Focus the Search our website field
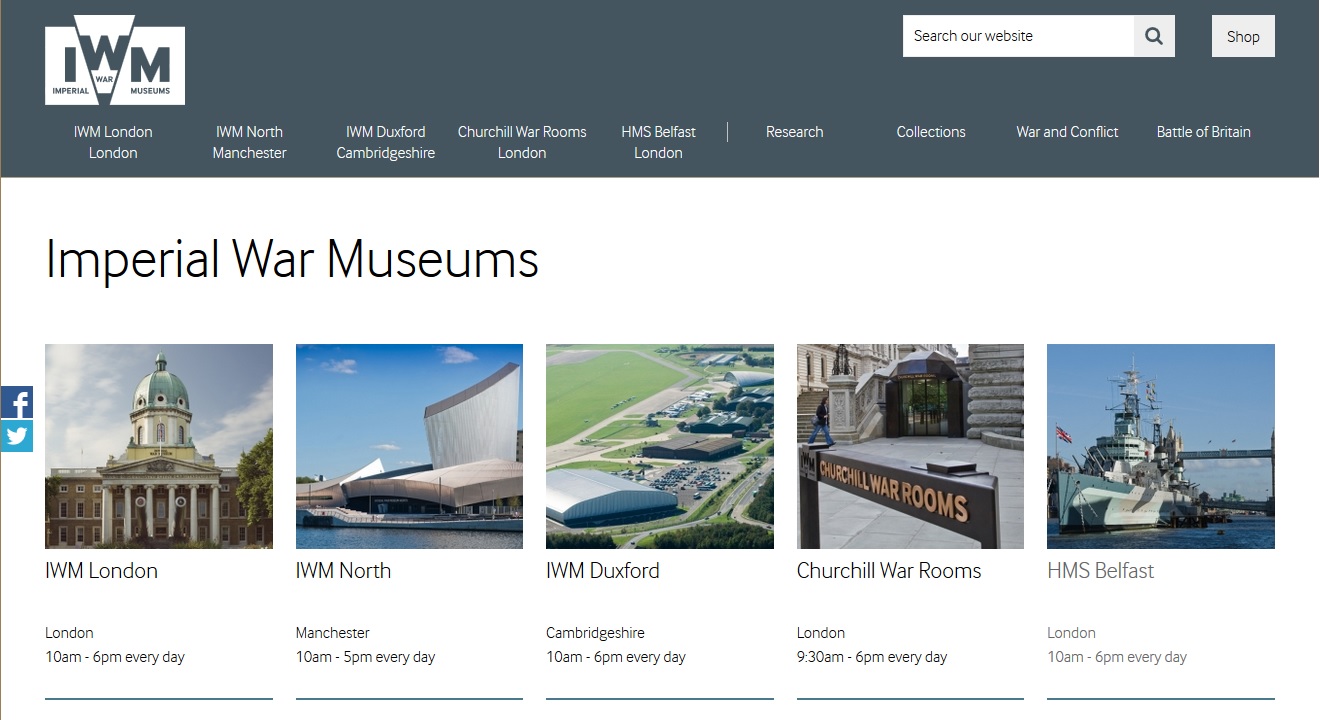Viewport: 1320px width, 720px height. (x=1018, y=36)
